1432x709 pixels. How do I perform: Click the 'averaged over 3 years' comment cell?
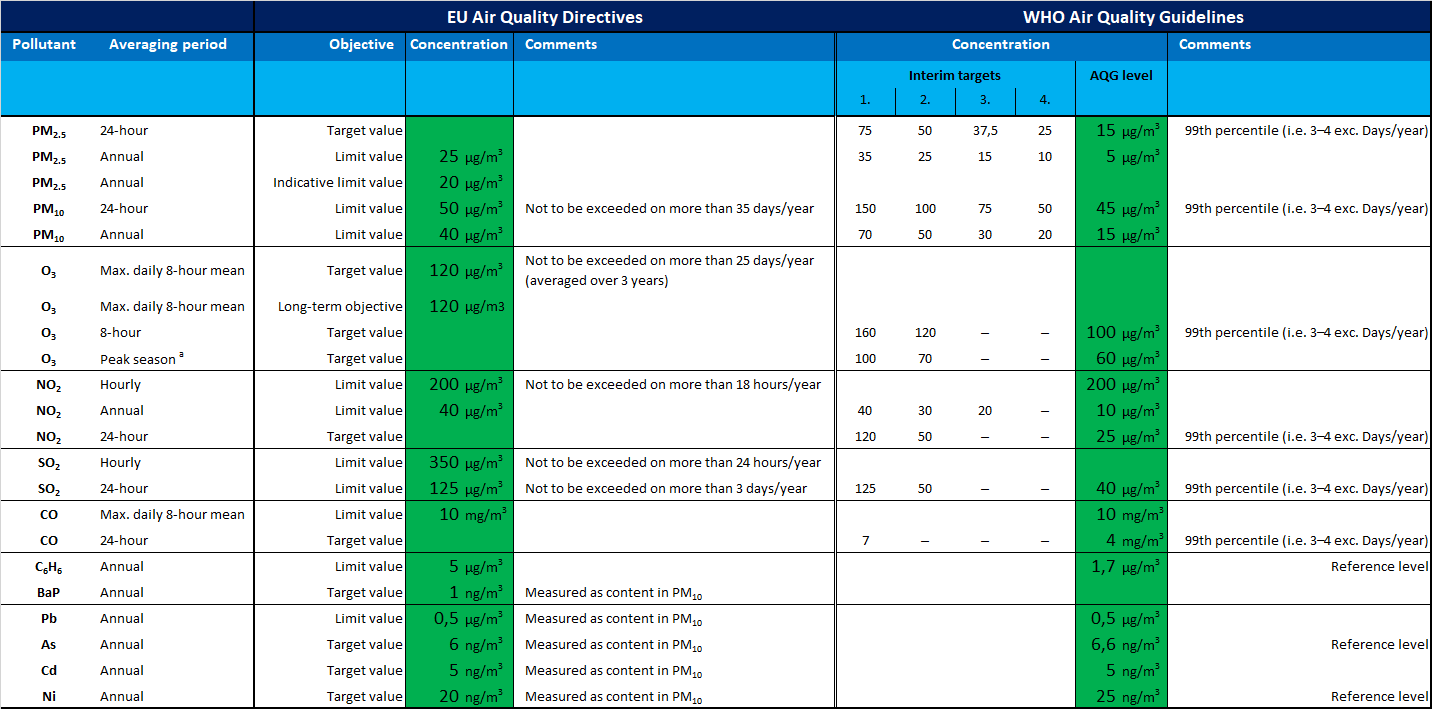(669, 270)
